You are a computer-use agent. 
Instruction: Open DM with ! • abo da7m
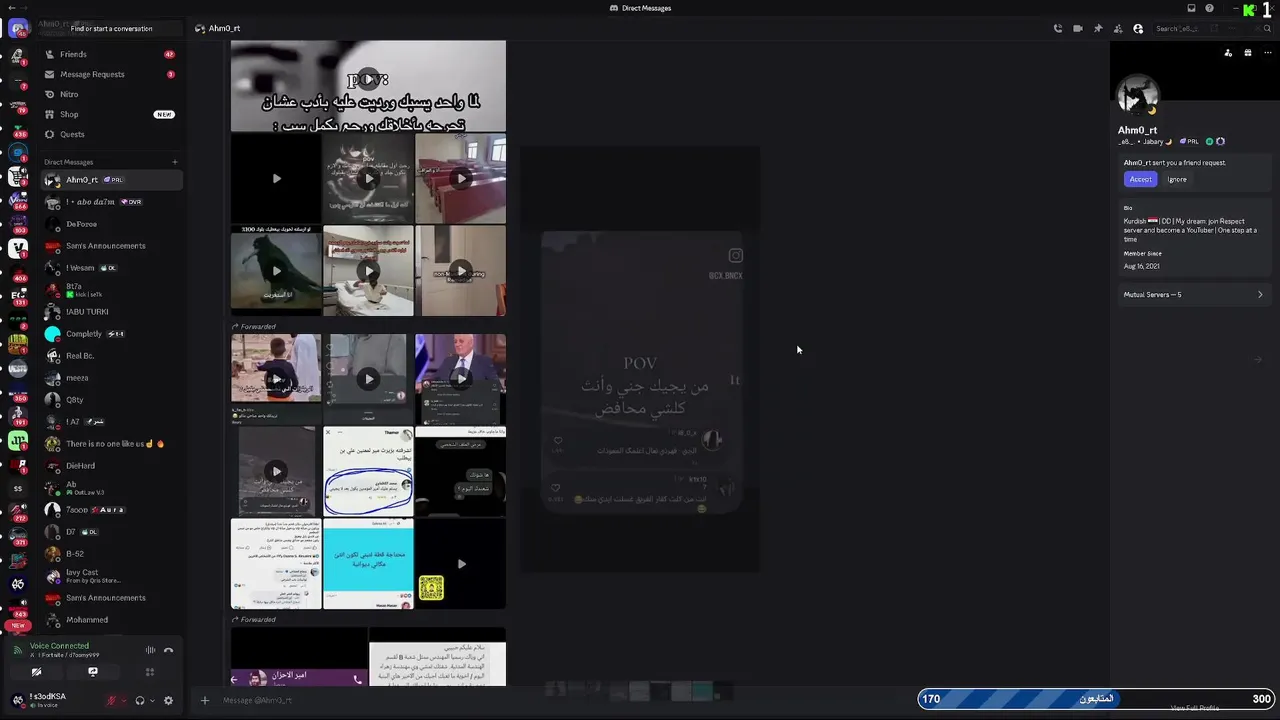(110, 202)
